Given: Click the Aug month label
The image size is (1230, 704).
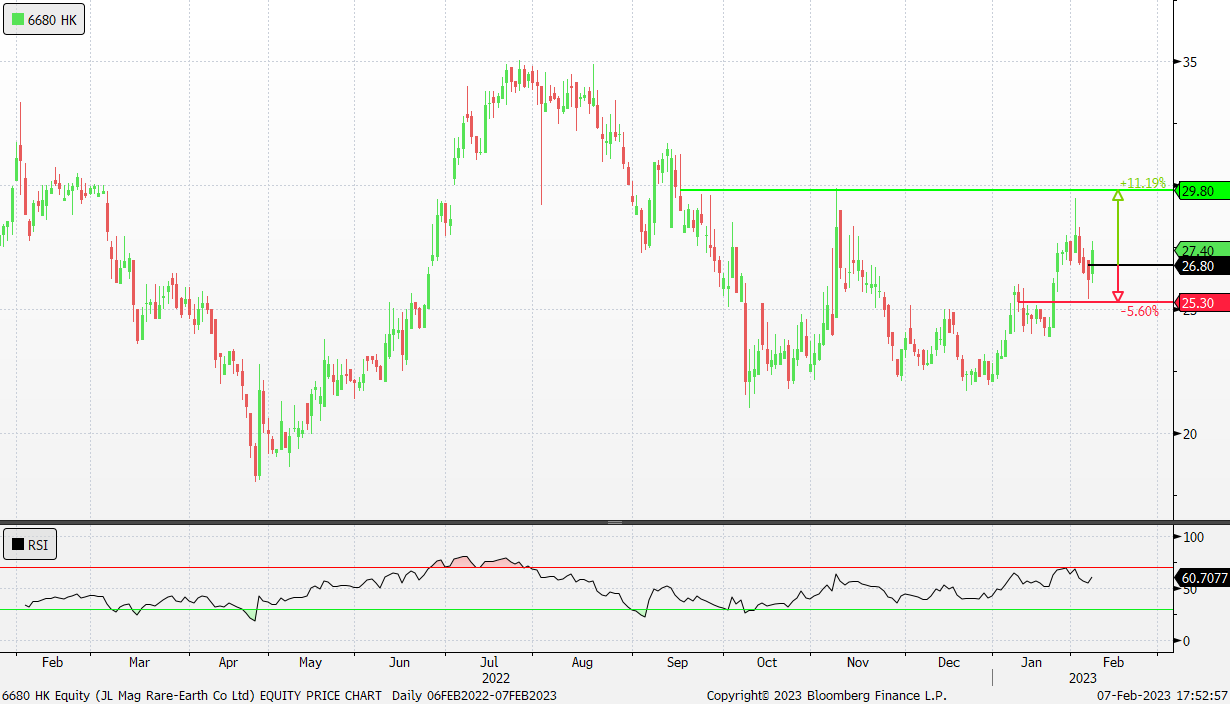Looking at the screenshot, I should [582, 662].
